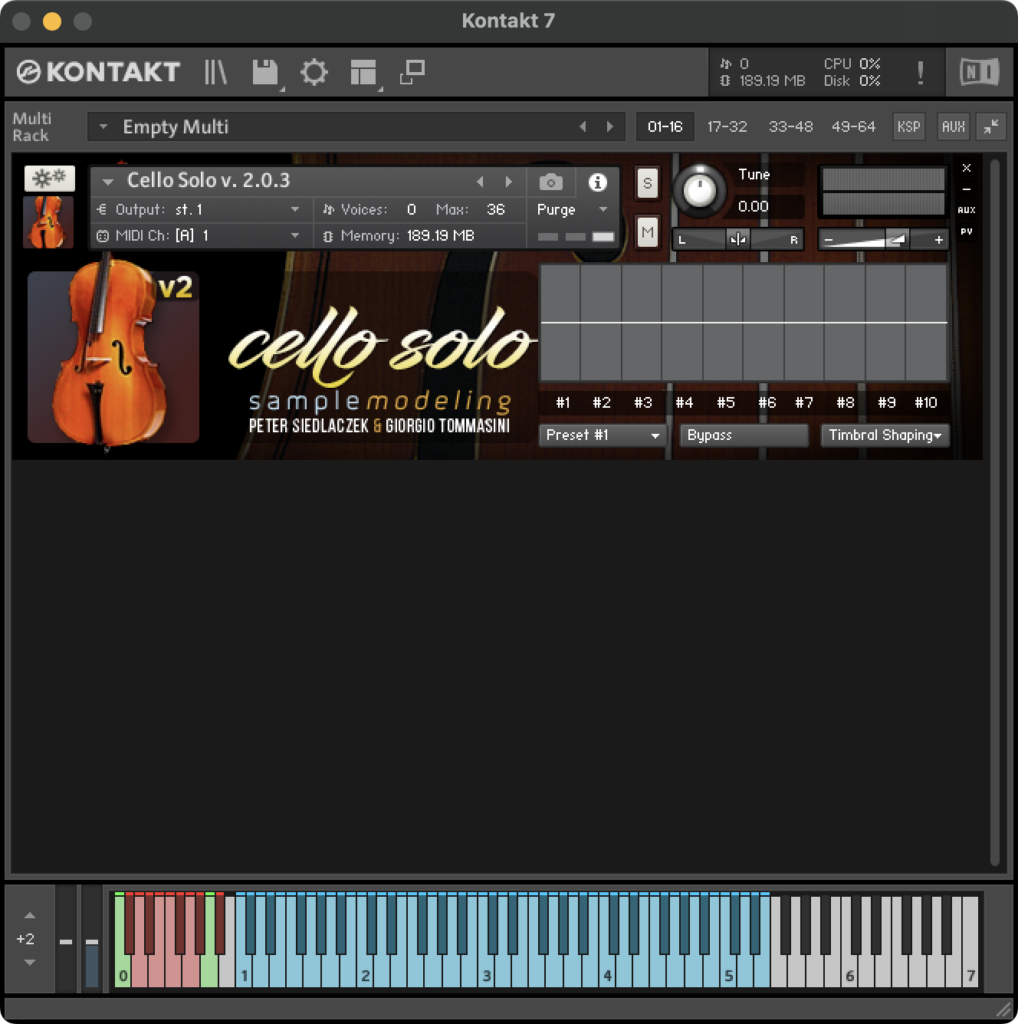
Task: Toggle the minimized view windows icon
Action: [413, 72]
